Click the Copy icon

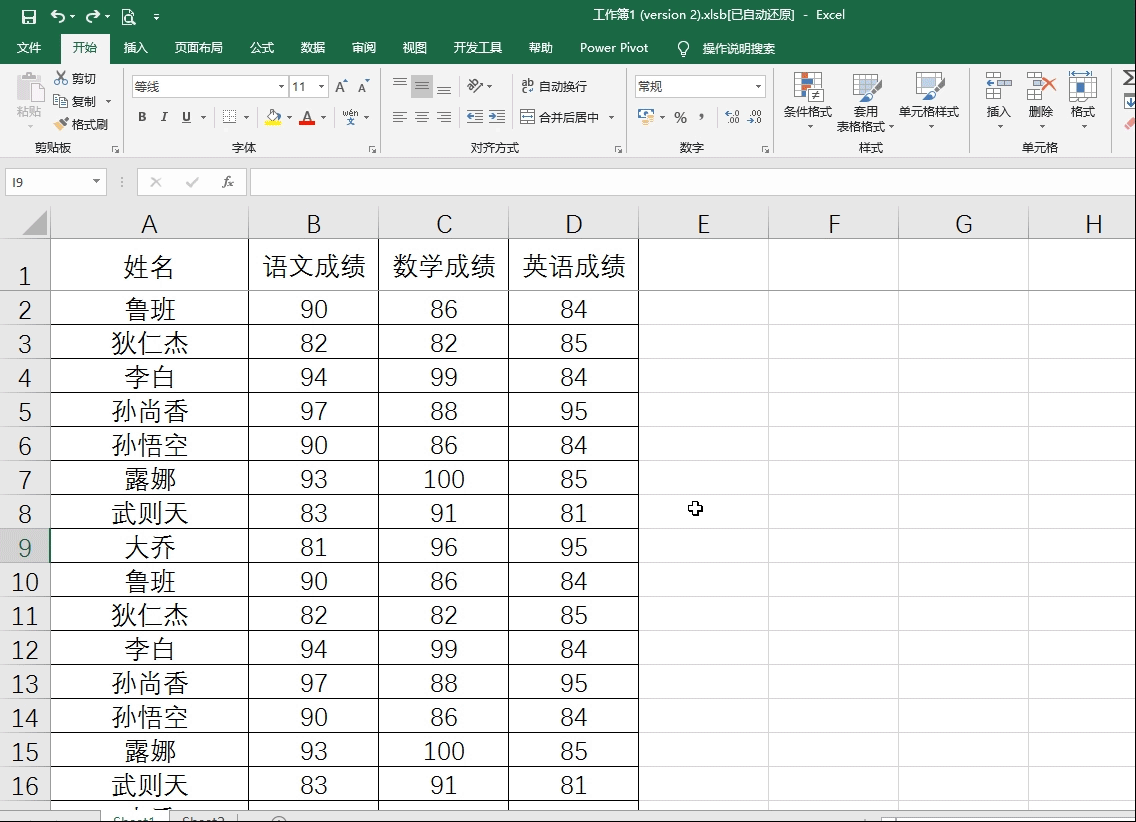click(x=61, y=101)
